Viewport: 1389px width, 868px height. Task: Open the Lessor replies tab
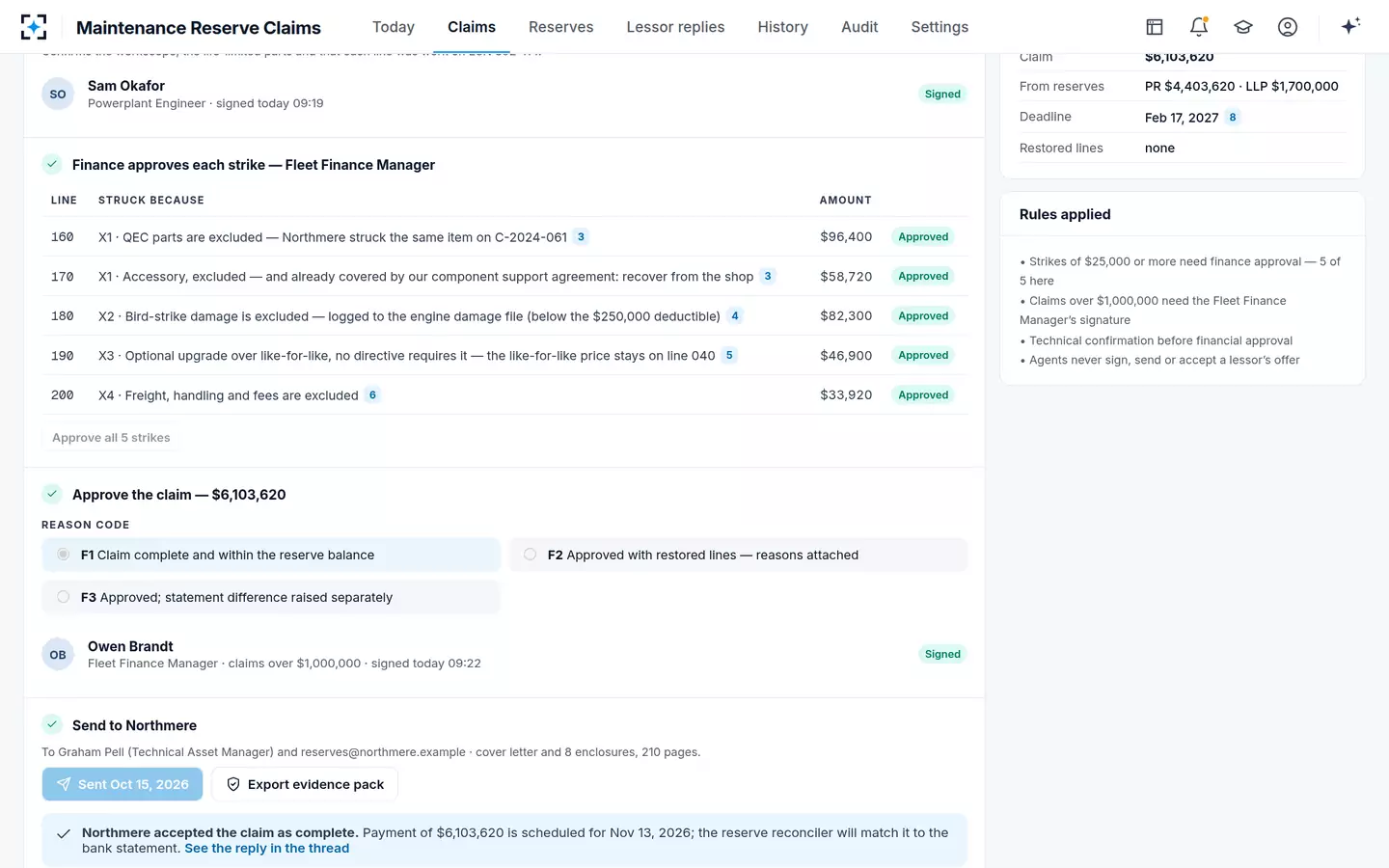[675, 27]
